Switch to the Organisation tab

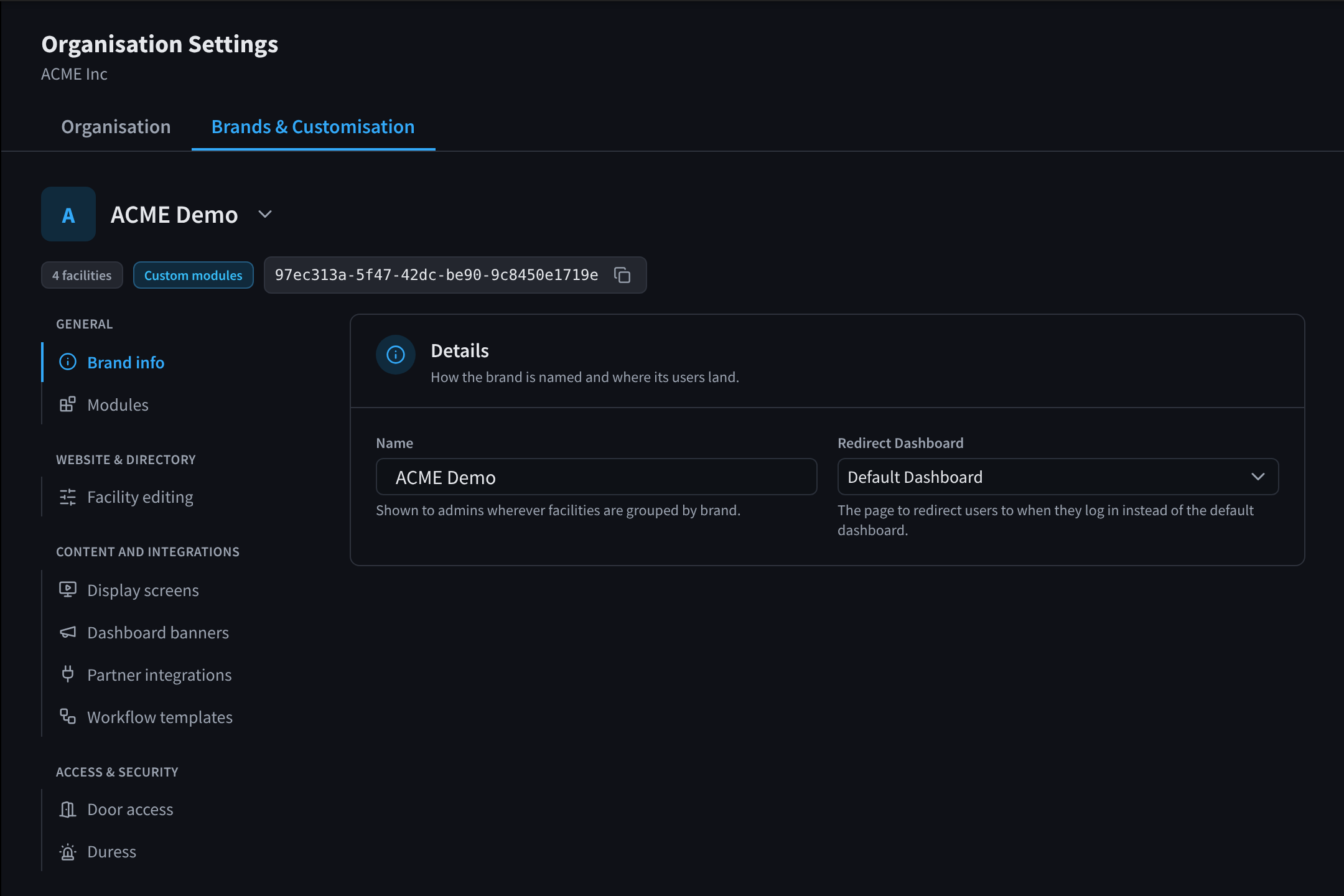(116, 127)
